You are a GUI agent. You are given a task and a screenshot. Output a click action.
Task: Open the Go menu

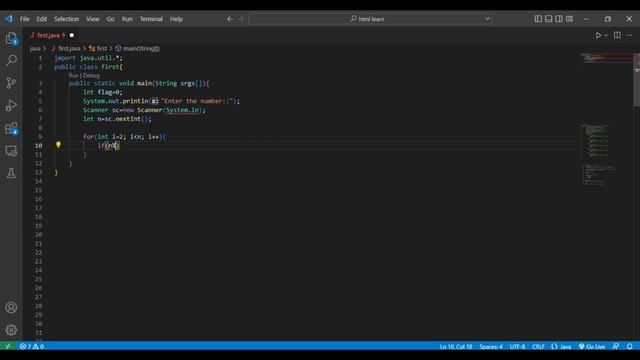pyautogui.click(x=111, y=19)
